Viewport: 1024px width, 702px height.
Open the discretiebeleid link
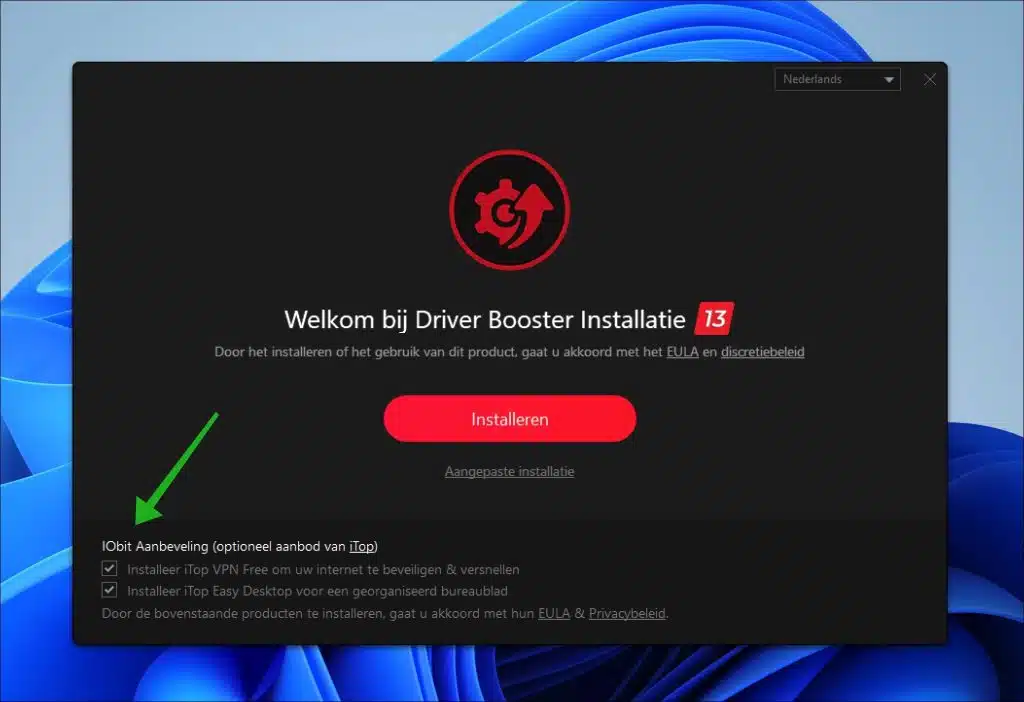tap(763, 352)
